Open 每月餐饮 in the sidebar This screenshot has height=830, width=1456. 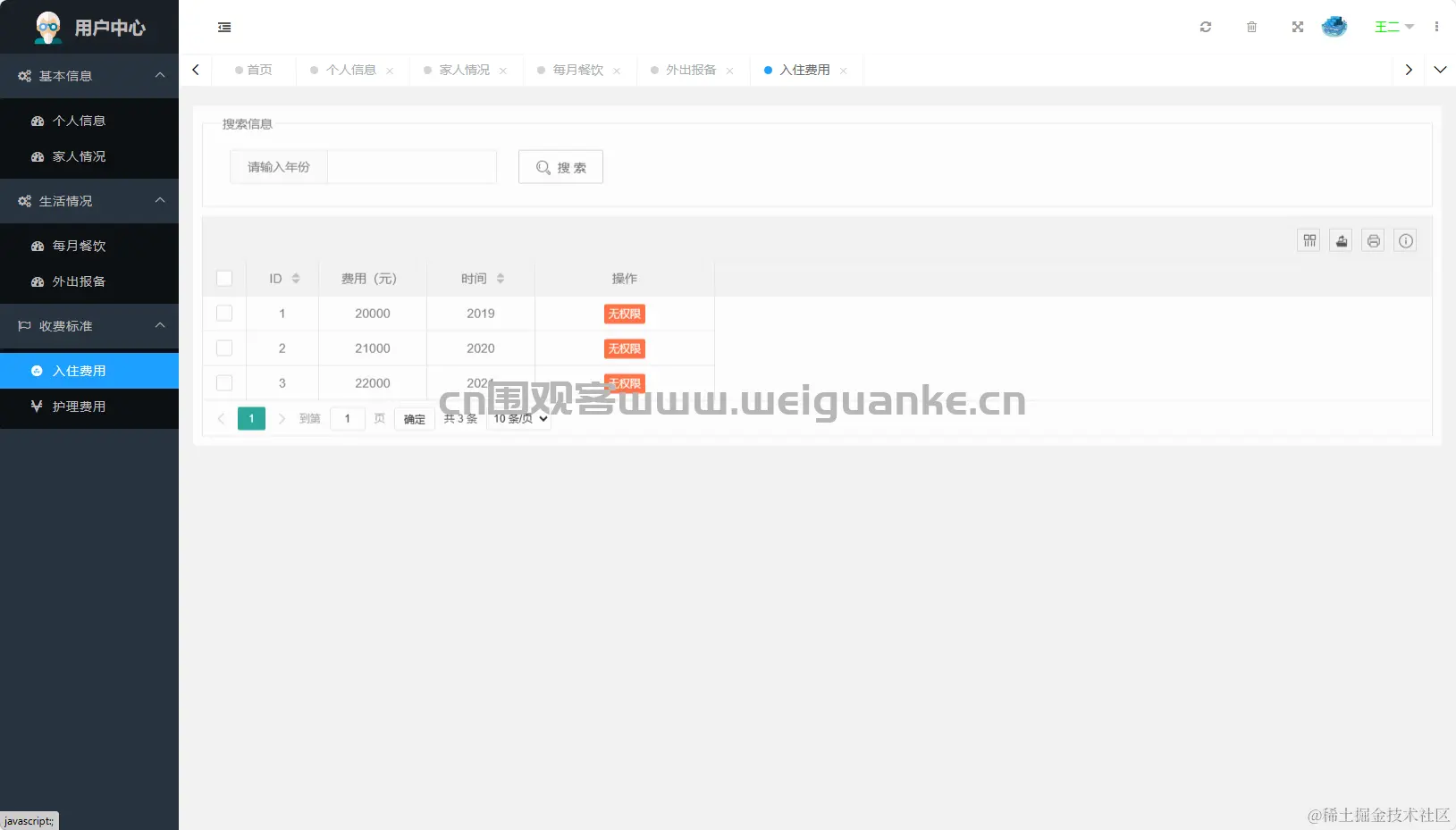[89, 246]
